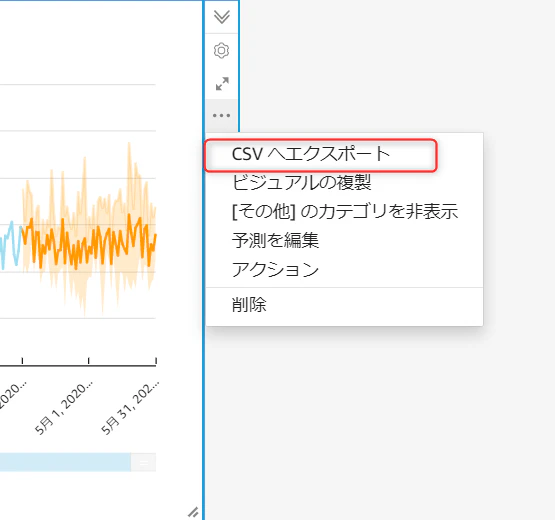Collapse the visual menu with the double chevron icon
This screenshot has height=520, width=555.
tap(222, 17)
